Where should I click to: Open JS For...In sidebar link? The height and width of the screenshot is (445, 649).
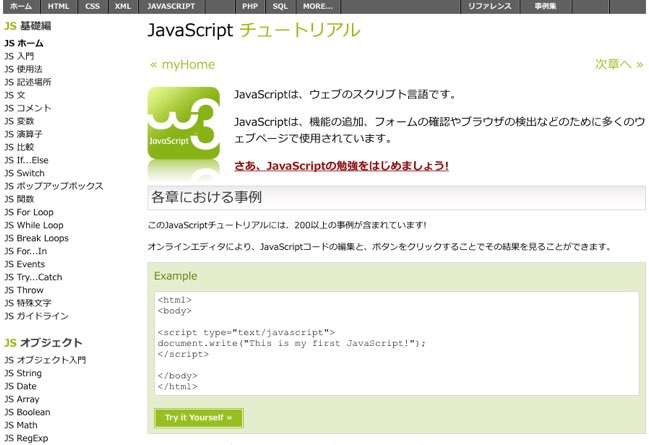click(x=26, y=251)
